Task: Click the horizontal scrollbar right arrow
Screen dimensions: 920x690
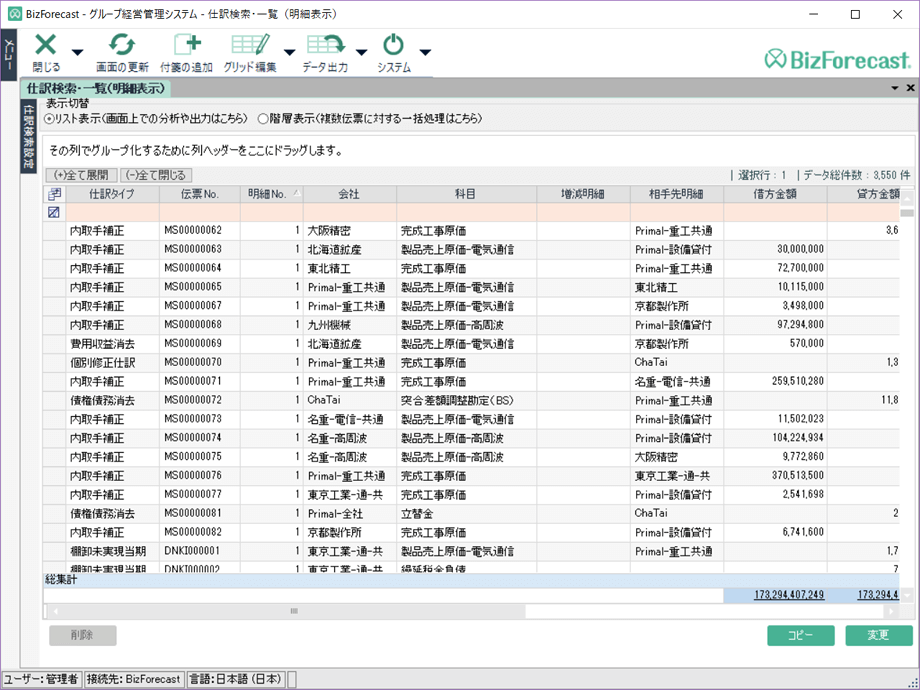Action: [x=892, y=611]
